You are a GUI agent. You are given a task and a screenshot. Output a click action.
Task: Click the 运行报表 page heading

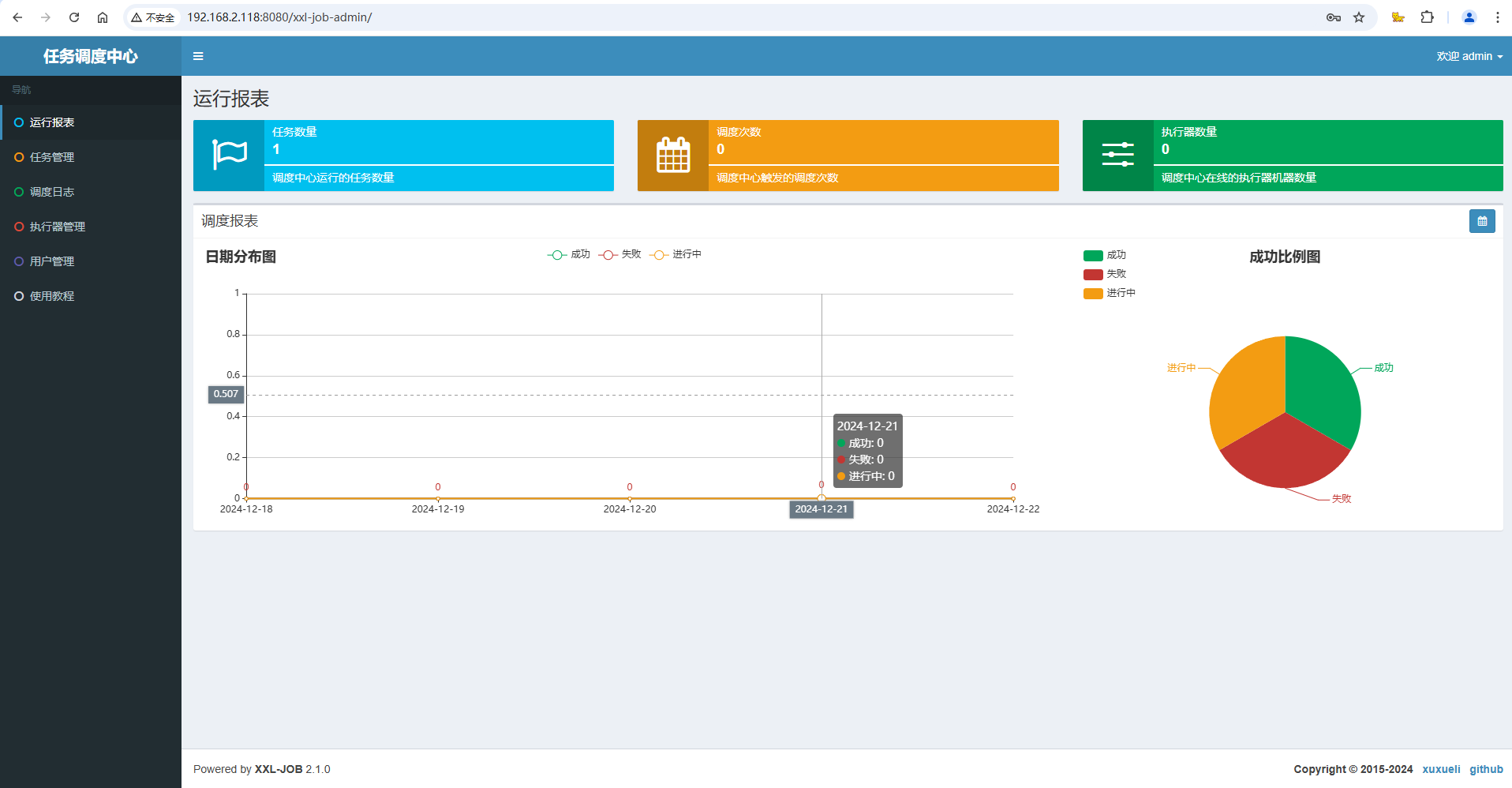[x=231, y=99]
